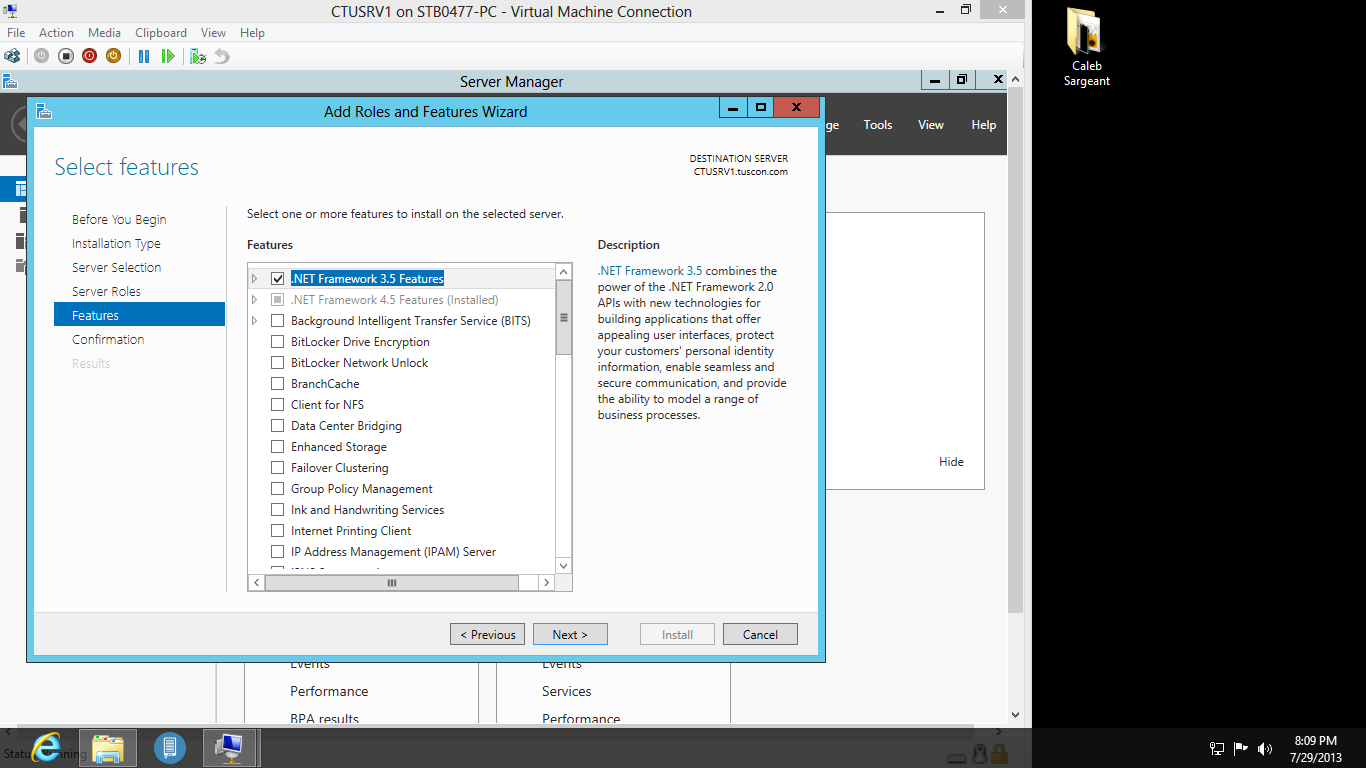Screen dimensions: 1366x768
Task: Open the .NET Framework 3.5 description link
Action: (650, 271)
